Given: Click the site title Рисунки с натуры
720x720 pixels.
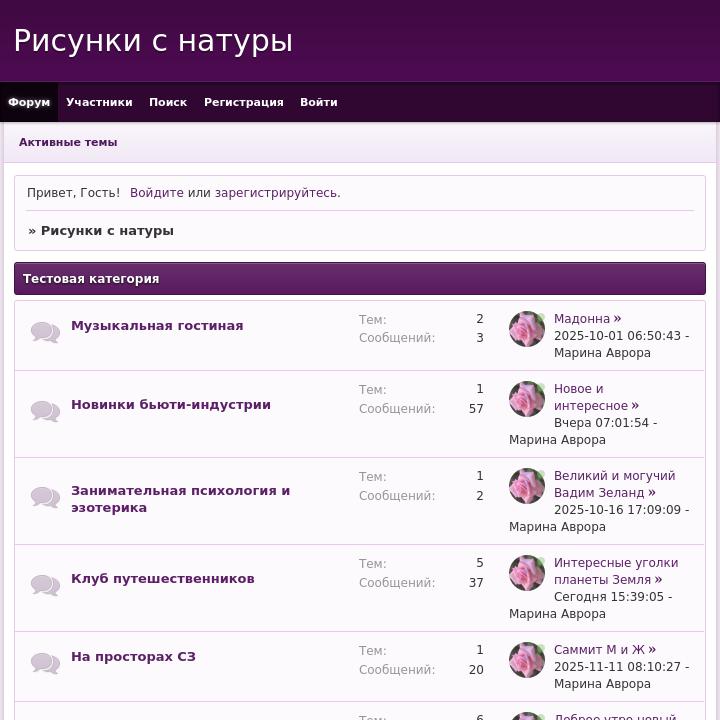Looking at the screenshot, I should 153,41.
